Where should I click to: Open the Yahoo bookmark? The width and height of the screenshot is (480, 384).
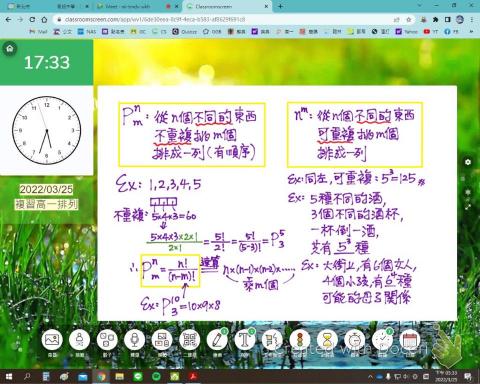[406, 31]
